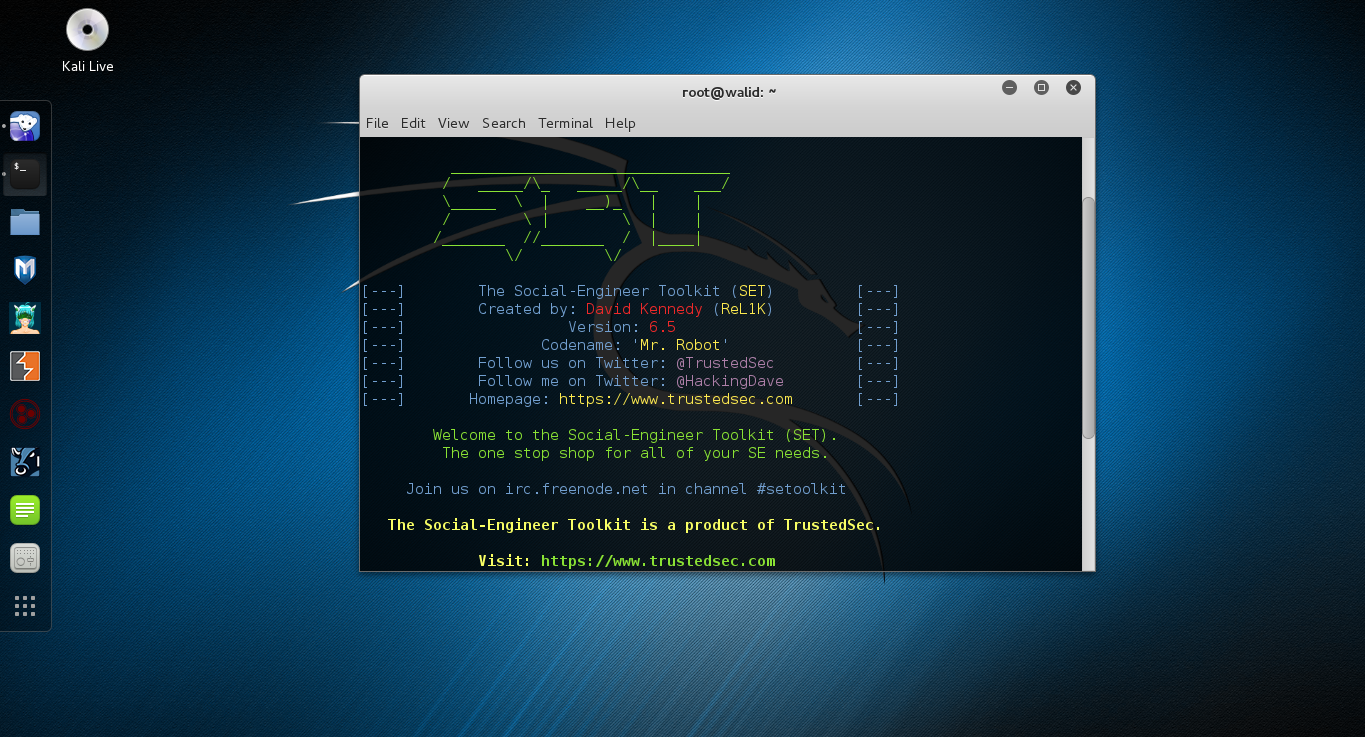Open the BeEF icon in the dock
Screen dimensions: 1365x737
coord(25,462)
